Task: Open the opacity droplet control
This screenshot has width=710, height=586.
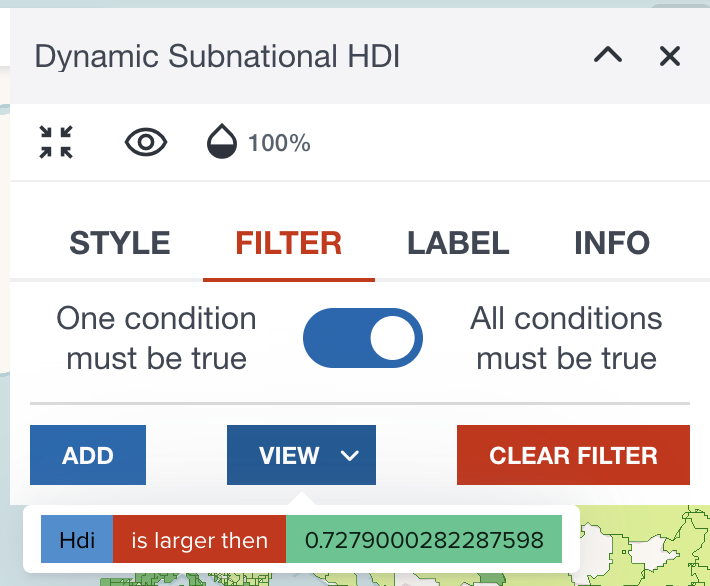Action: 222,141
